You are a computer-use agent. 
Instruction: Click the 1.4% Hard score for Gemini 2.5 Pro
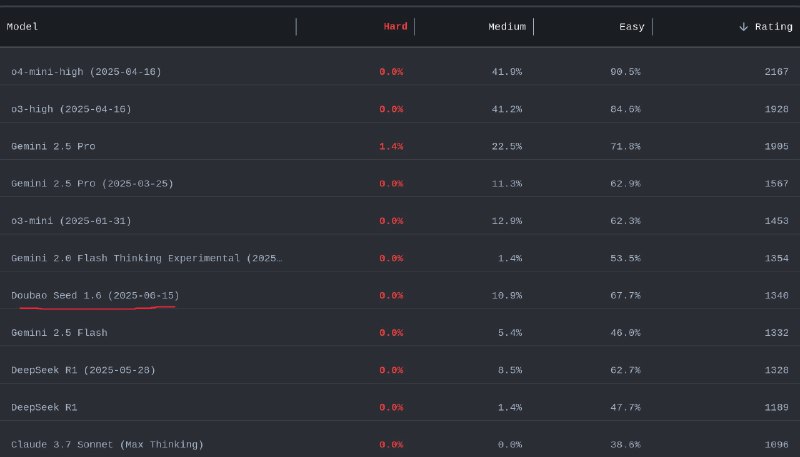pos(391,146)
